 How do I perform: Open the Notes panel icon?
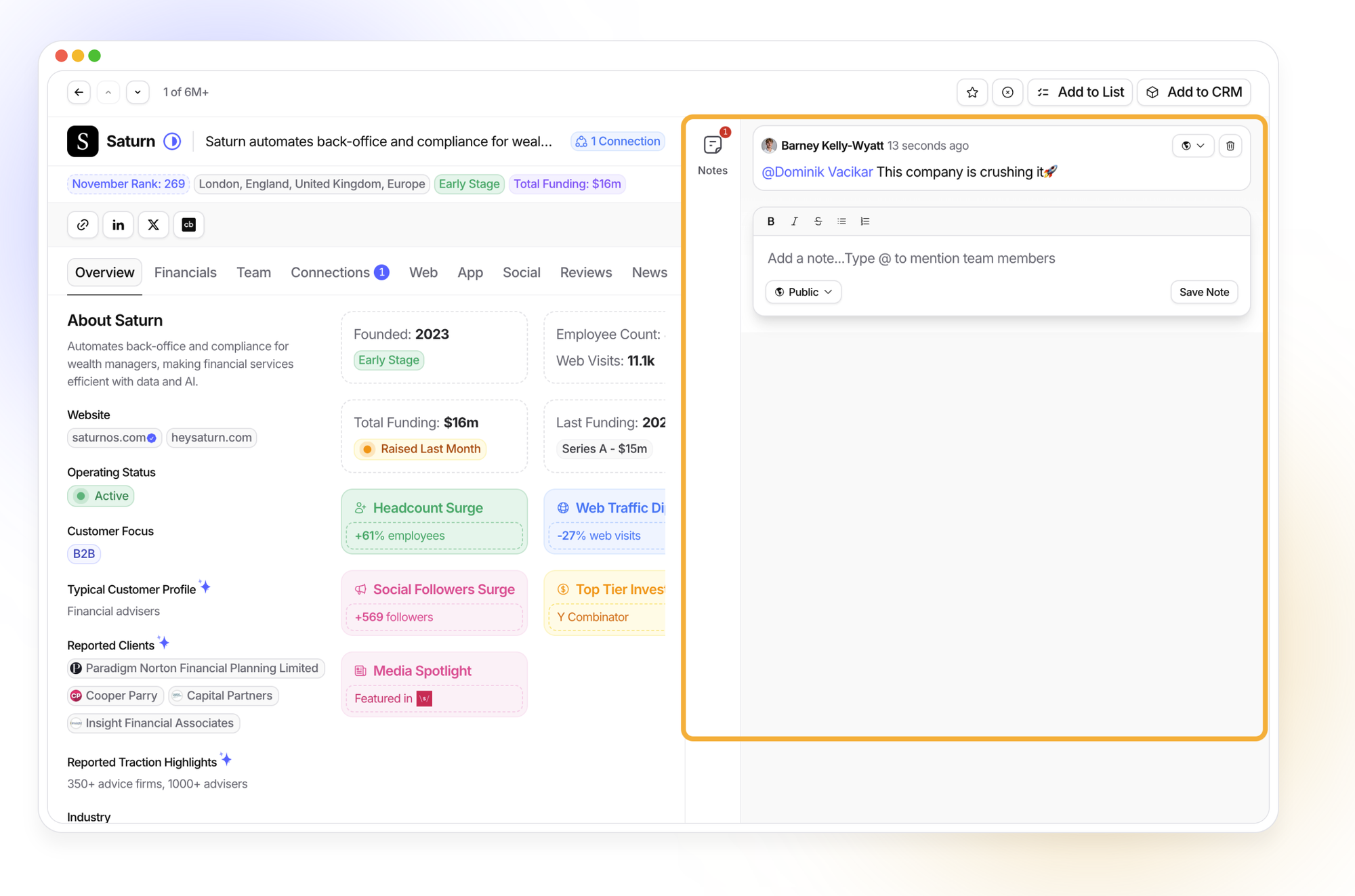(x=713, y=145)
